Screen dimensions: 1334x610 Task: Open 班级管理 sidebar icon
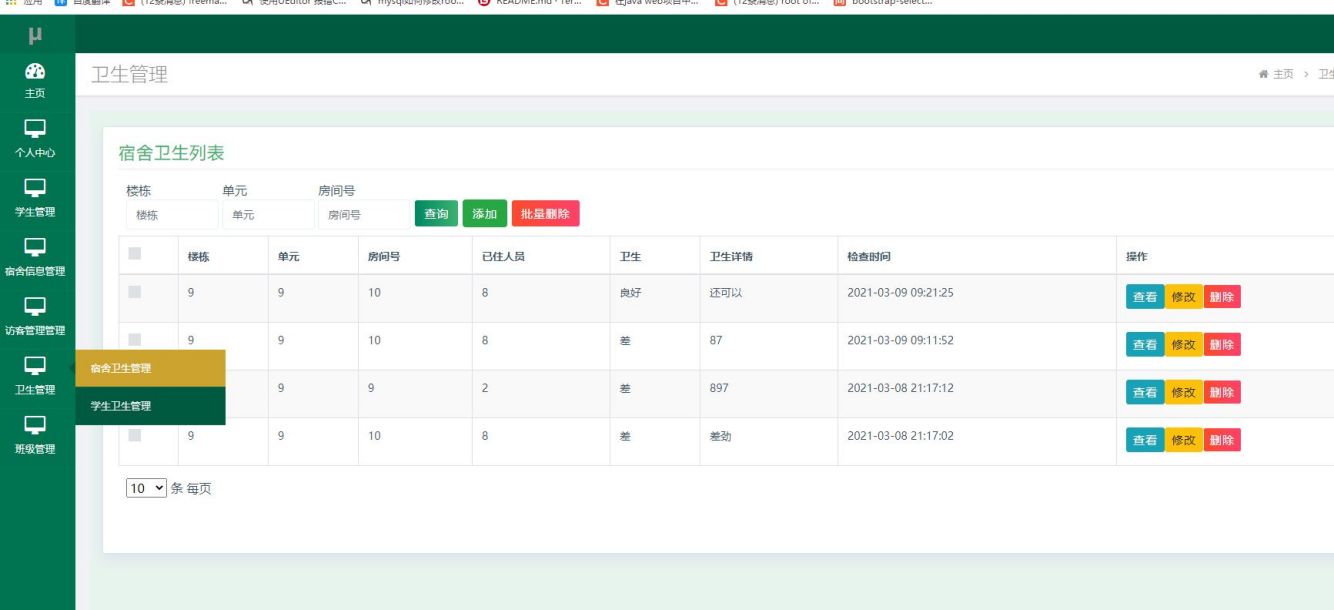tap(35, 424)
